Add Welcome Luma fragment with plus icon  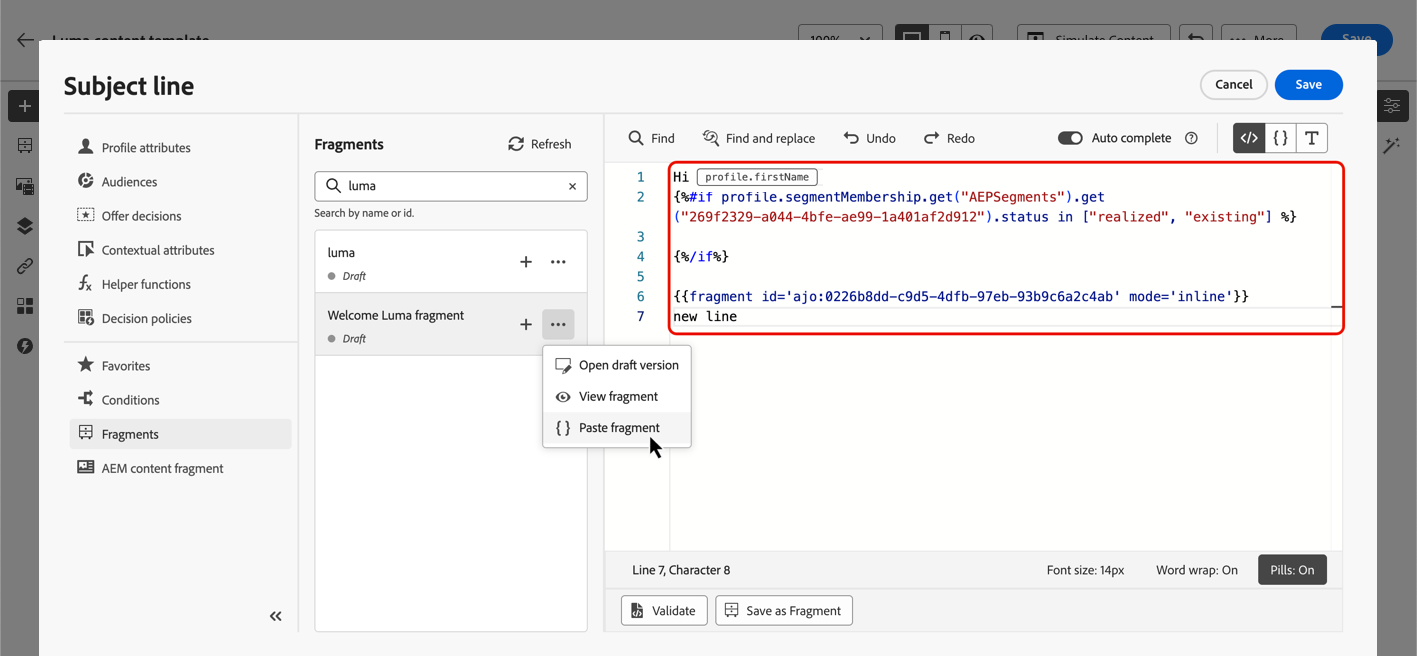[x=526, y=324]
